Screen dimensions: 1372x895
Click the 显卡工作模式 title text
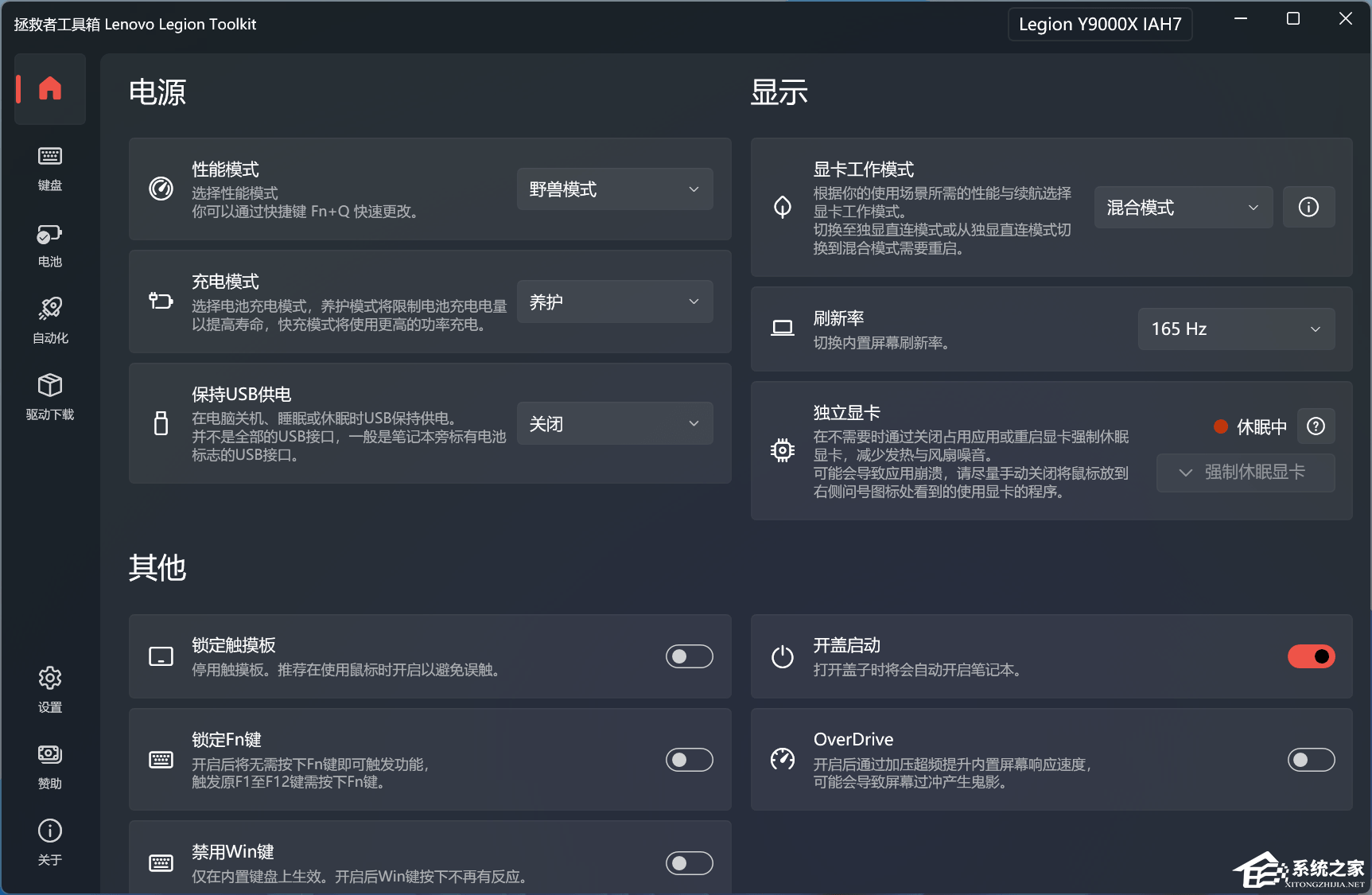click(x=864, y=169)
